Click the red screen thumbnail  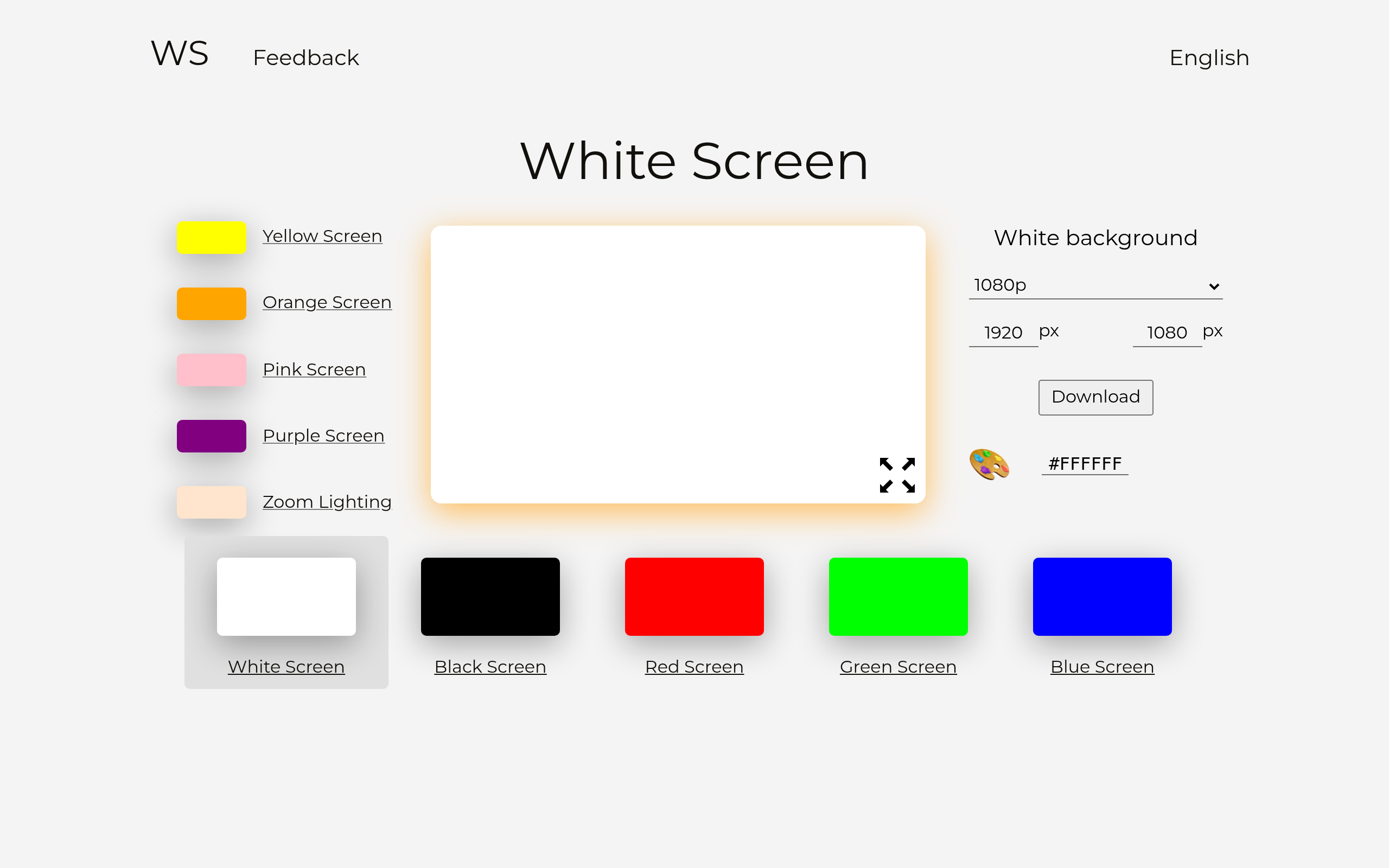[694, 596]
